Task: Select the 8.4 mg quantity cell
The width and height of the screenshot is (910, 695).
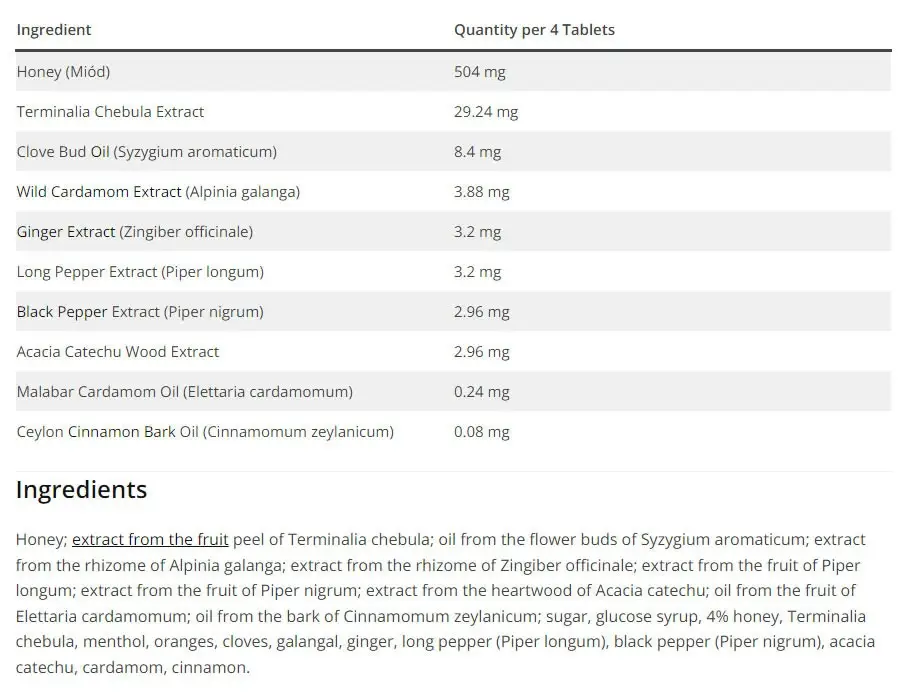Action: coord(478,152)
